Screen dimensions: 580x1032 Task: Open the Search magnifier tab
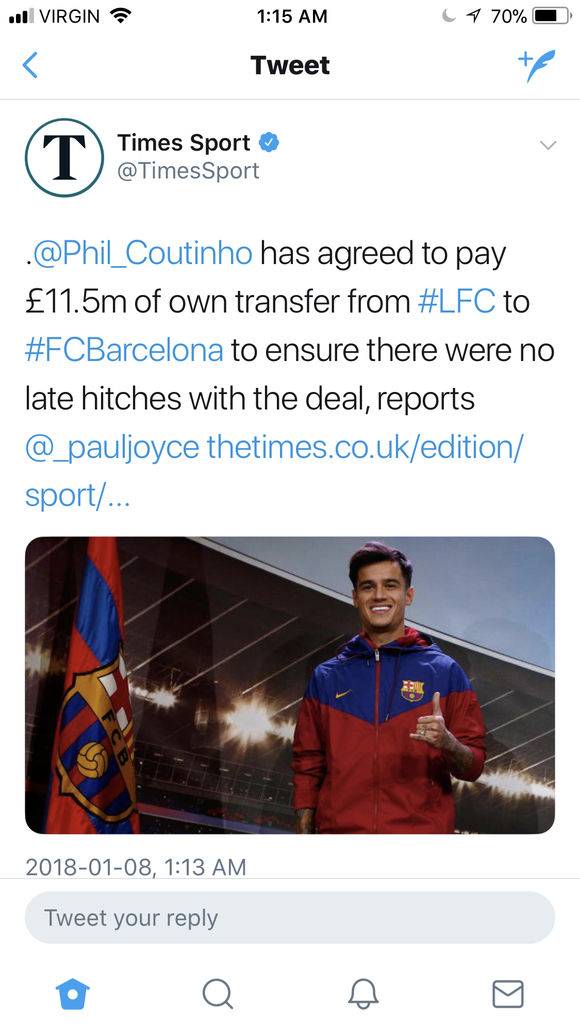(217, 994)
